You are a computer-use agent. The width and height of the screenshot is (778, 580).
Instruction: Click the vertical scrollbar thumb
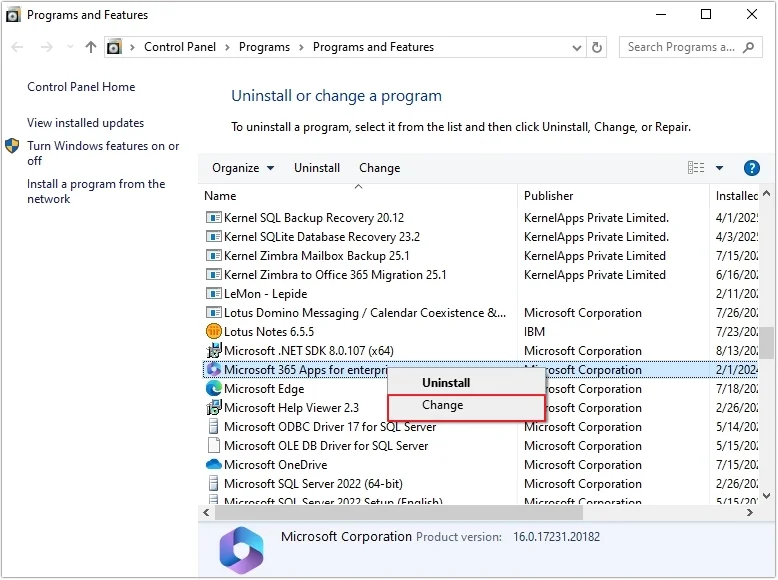pyautogui.click(x=767, y=342)
